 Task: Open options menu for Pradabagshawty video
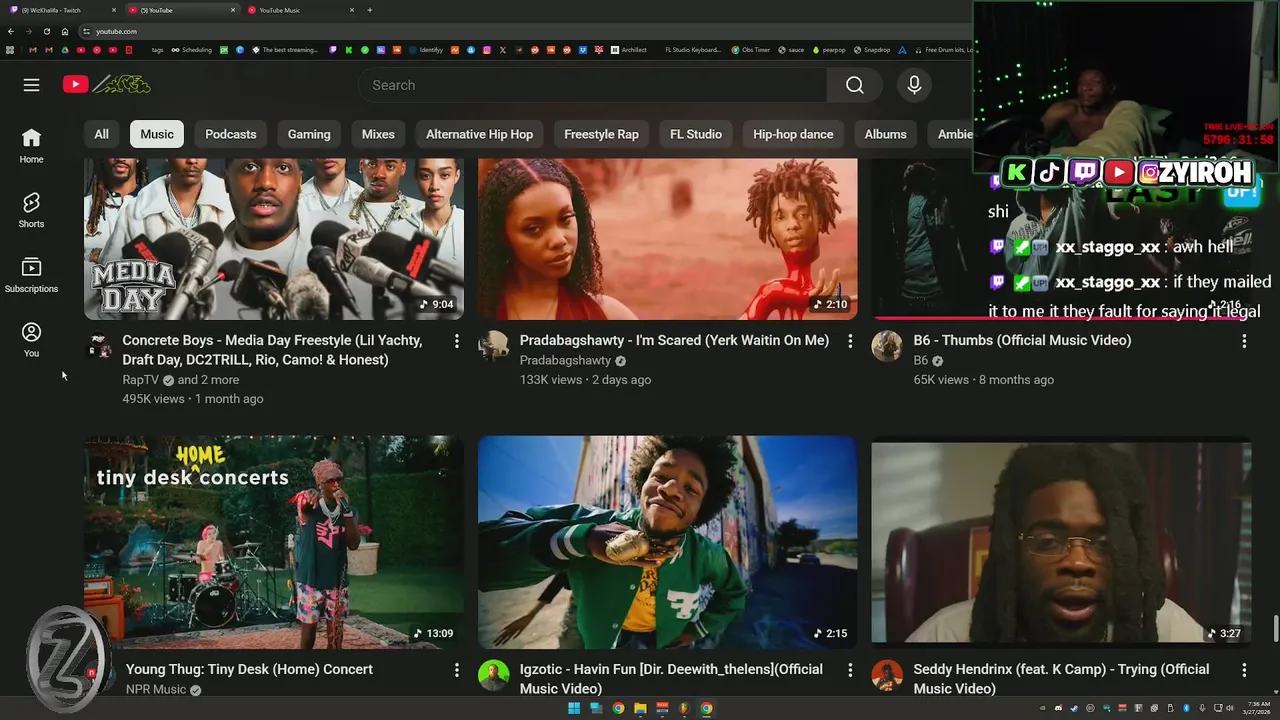pos(850,341)
